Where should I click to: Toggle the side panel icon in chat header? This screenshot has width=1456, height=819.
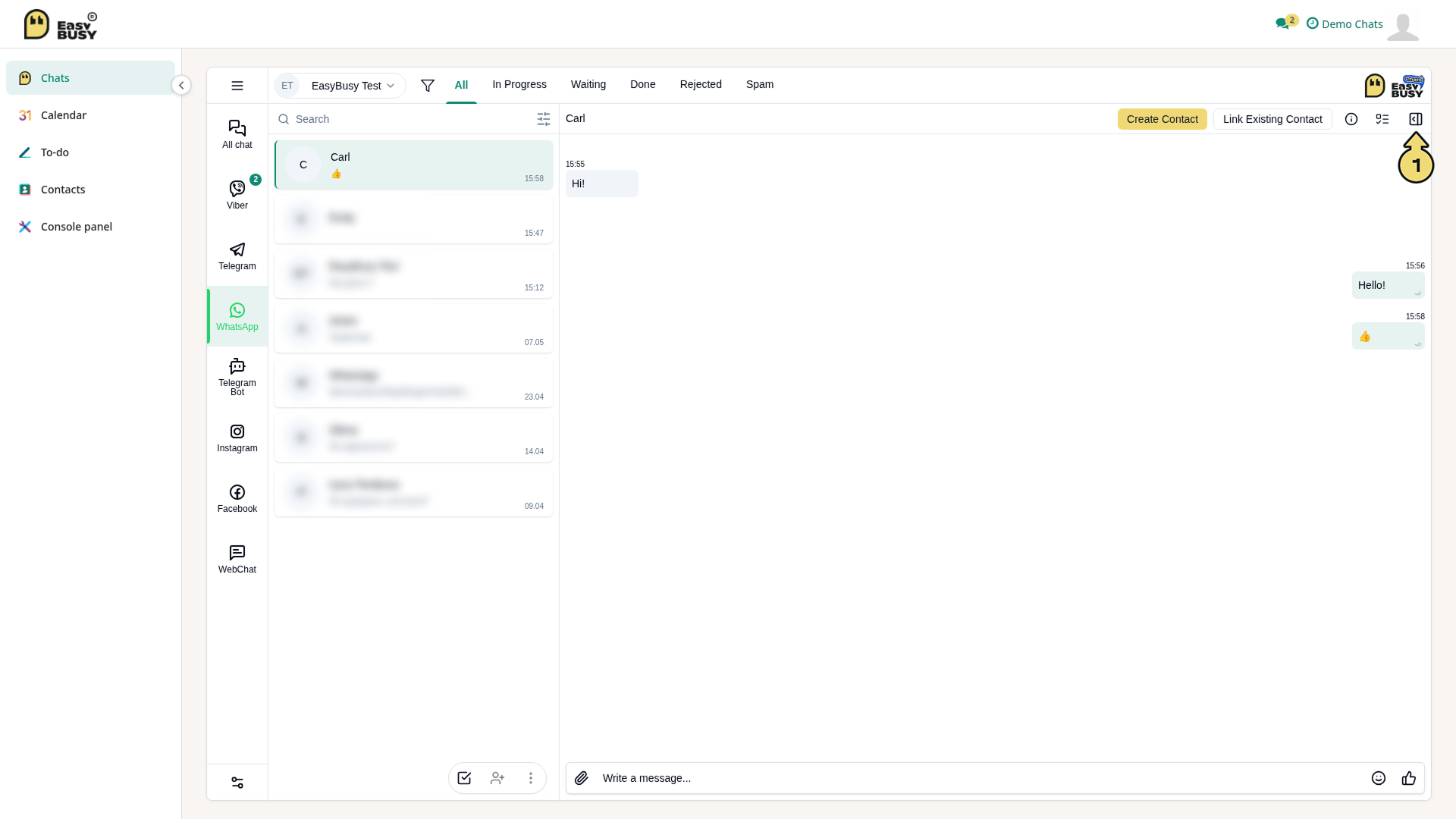pos(1416,119)
